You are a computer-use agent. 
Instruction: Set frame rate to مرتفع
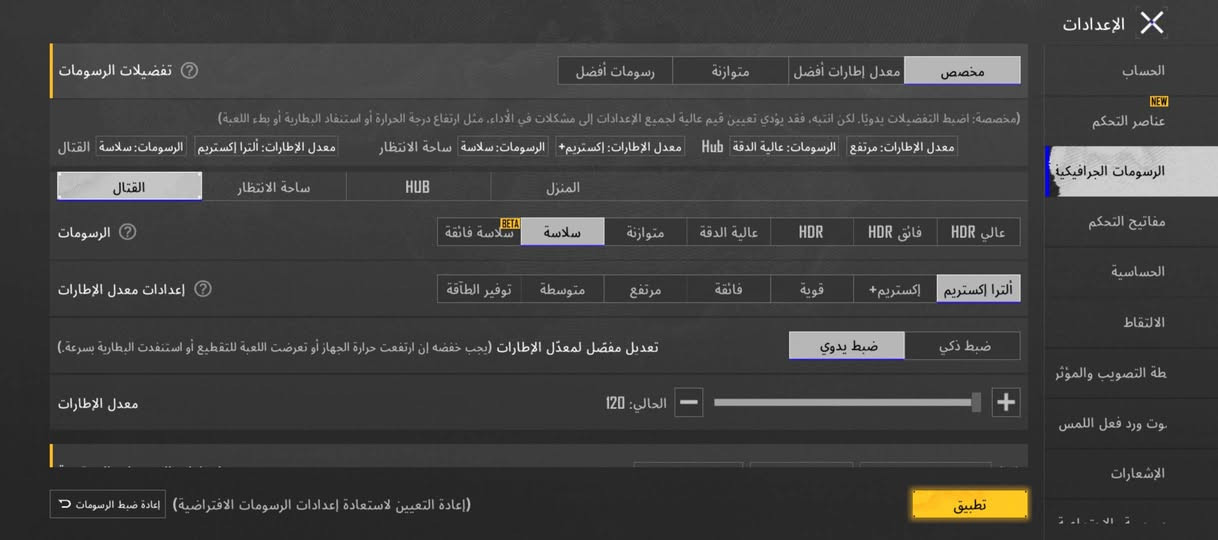(645, 289)
